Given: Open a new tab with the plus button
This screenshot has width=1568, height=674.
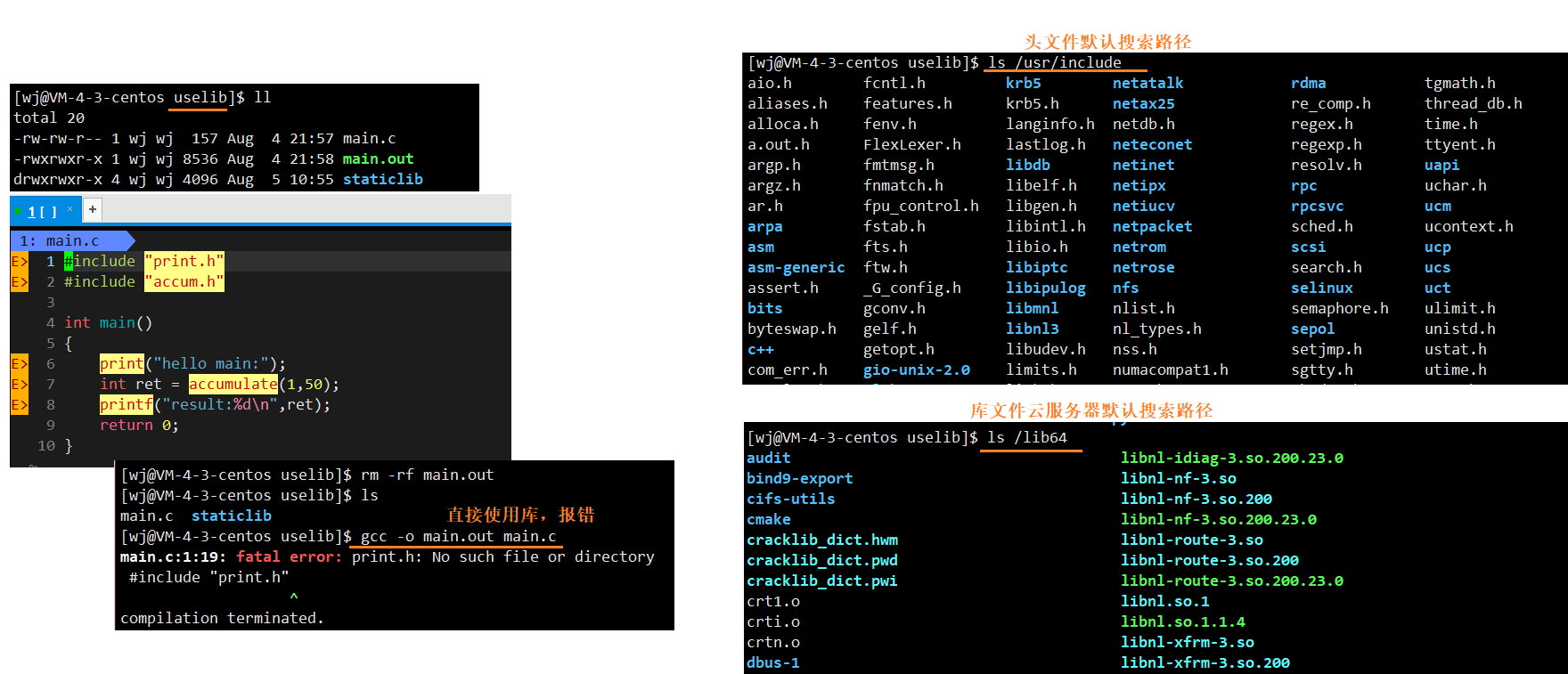Looking at the screenshot, I should click(93, 209).
